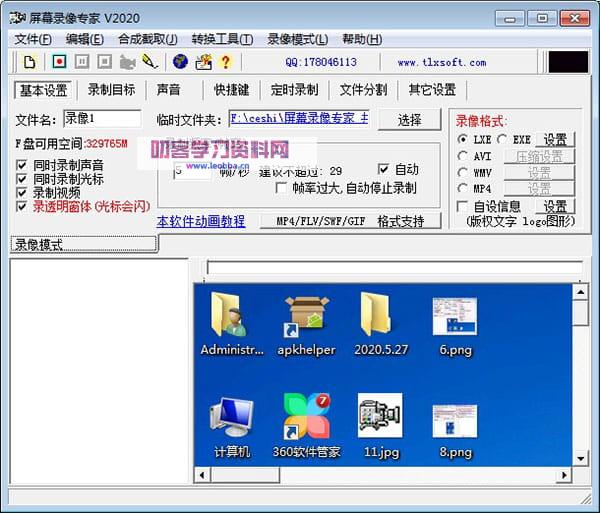Click the 8.png thumbnail in preview
Image resolution: width=600 pixels, height=513 pixels.
point(455,421)
